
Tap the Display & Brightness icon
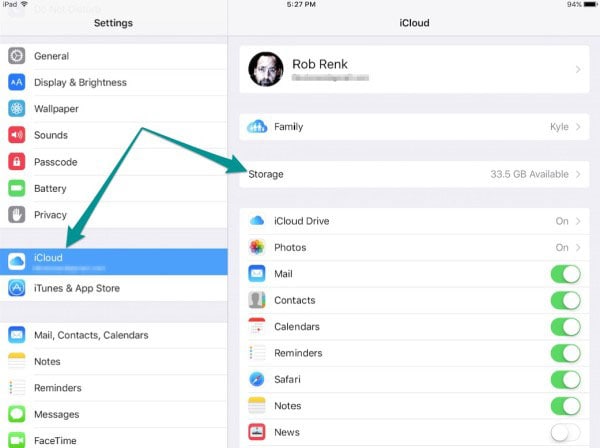pos(16,82)
